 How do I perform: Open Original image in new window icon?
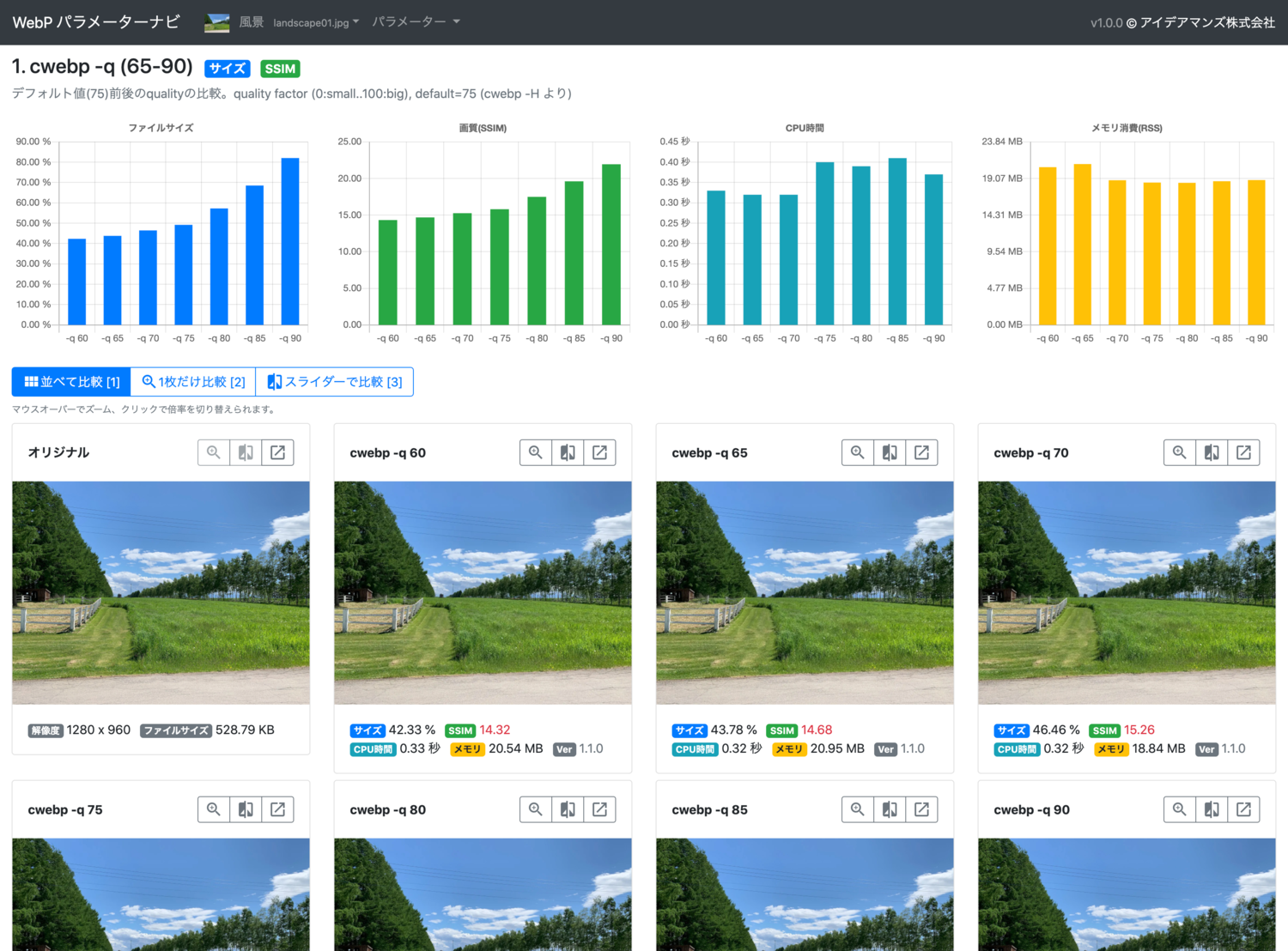[277, 452]
